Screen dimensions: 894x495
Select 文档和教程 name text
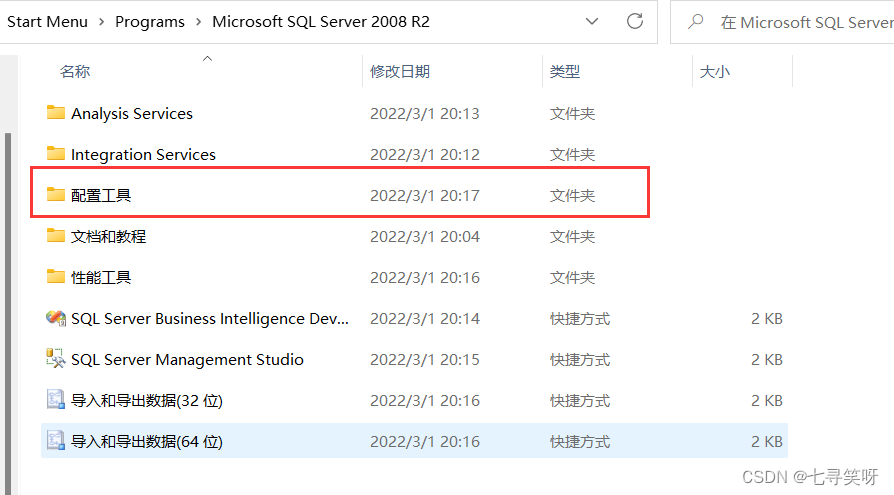coord(108,236)
